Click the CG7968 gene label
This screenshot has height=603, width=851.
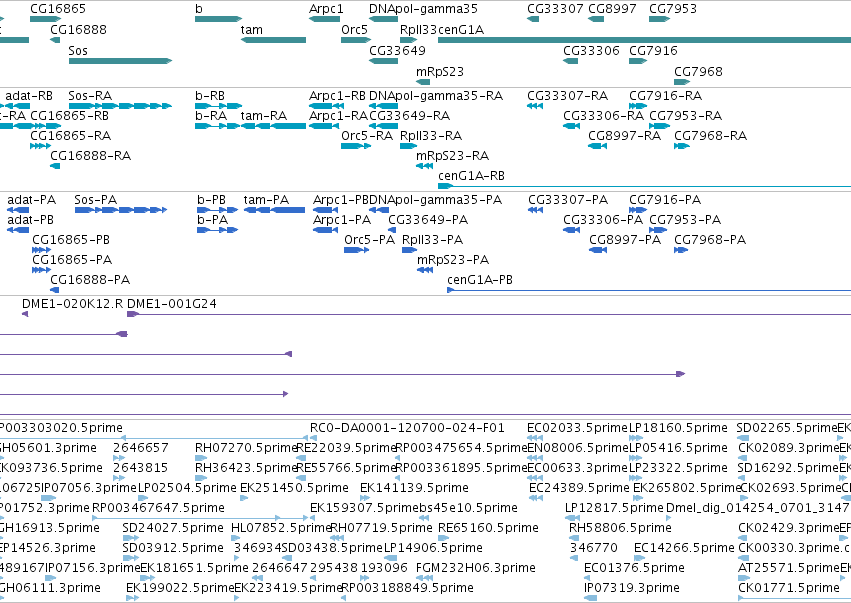(x=698, y=72)
